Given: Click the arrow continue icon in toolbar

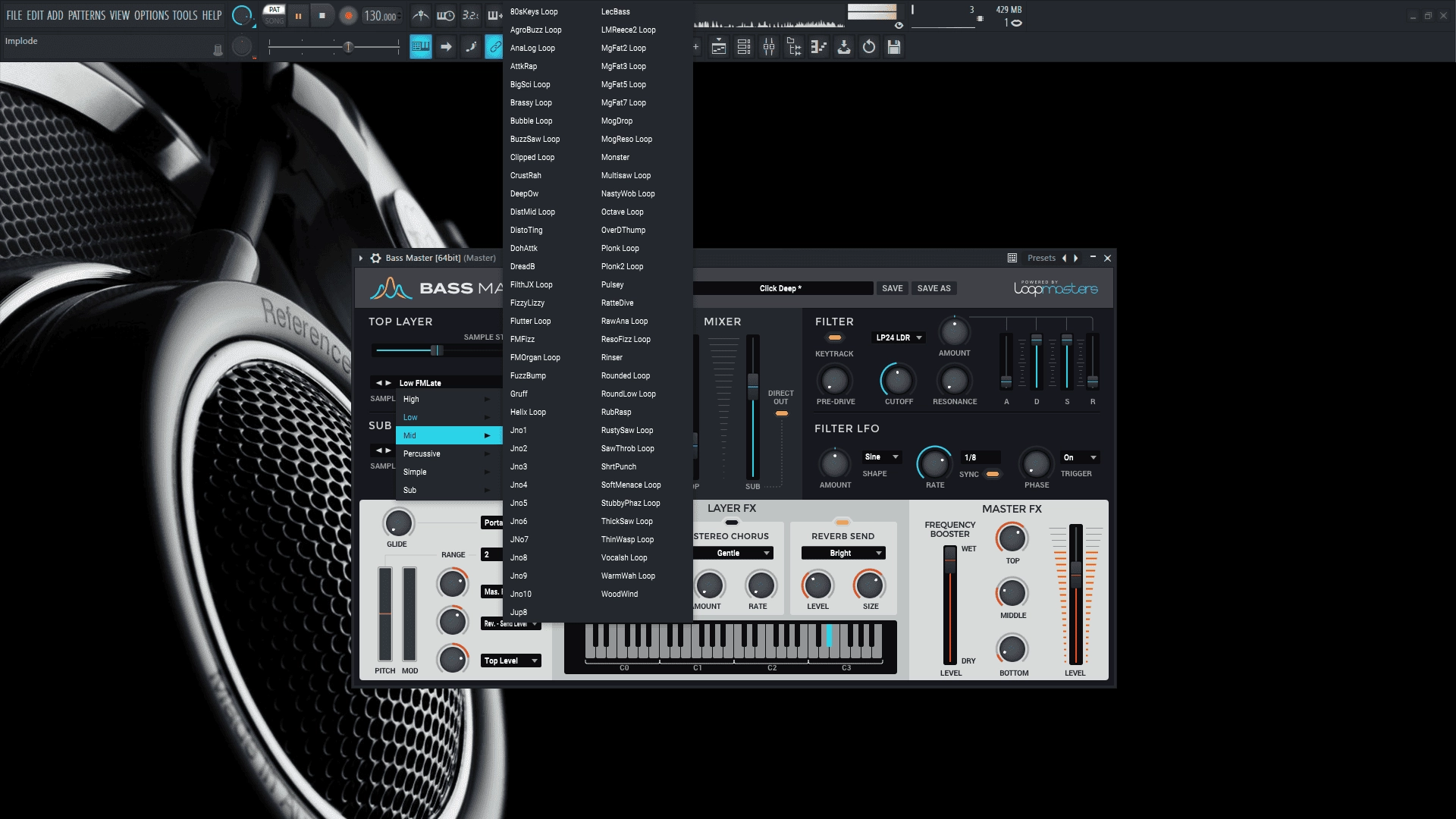Looking at the screenshot, I should pyautogui.click(x=446, y=47).
